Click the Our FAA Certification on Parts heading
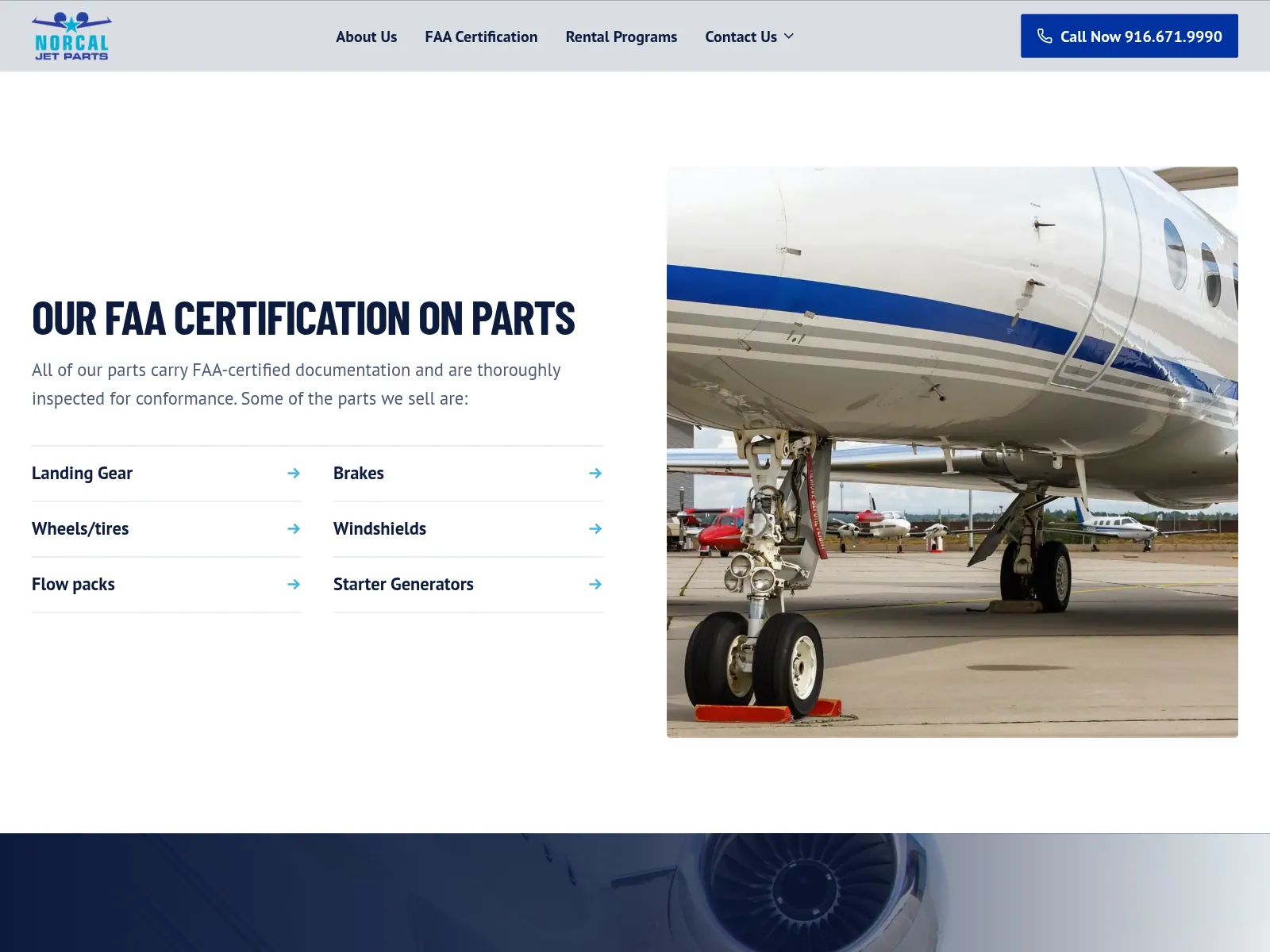 [303, 318]
